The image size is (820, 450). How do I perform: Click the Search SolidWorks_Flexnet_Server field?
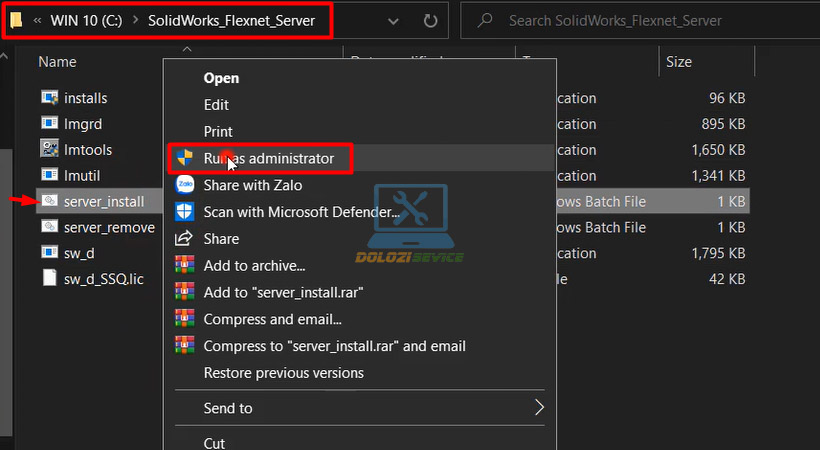(x=640, y=21)
